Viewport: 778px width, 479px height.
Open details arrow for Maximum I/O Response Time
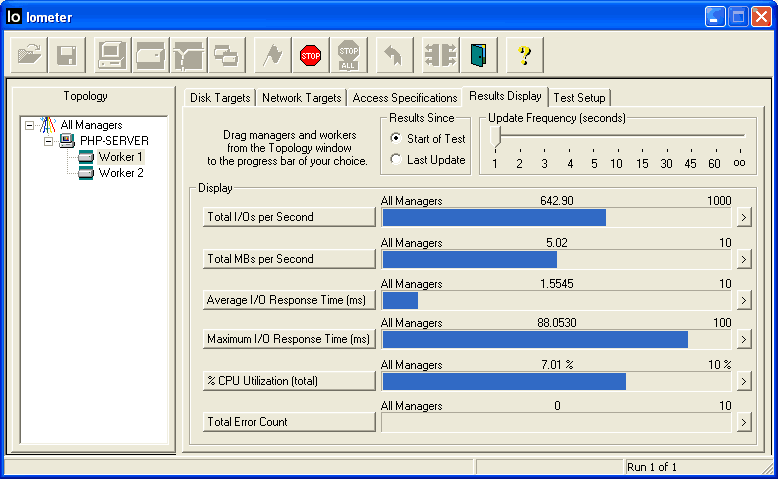click(743, 340)
